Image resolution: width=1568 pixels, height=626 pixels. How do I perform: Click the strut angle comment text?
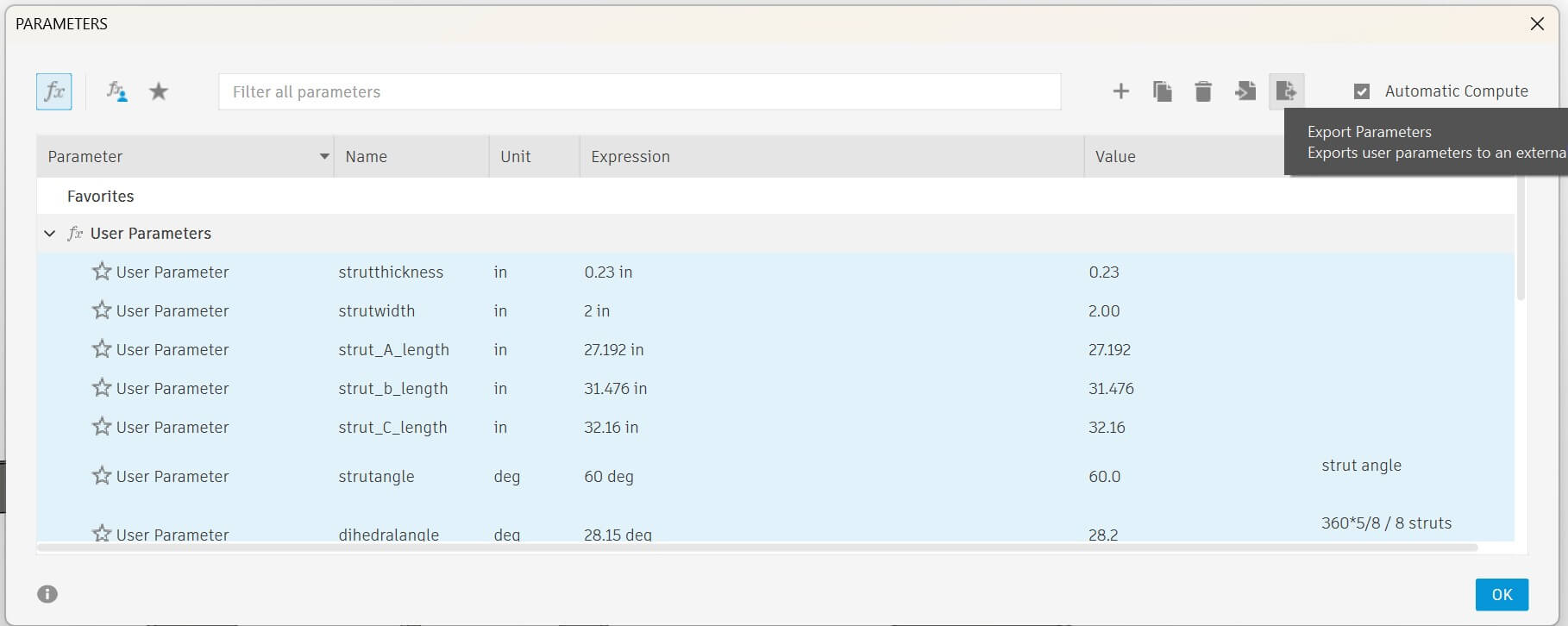click(1361, 465)
